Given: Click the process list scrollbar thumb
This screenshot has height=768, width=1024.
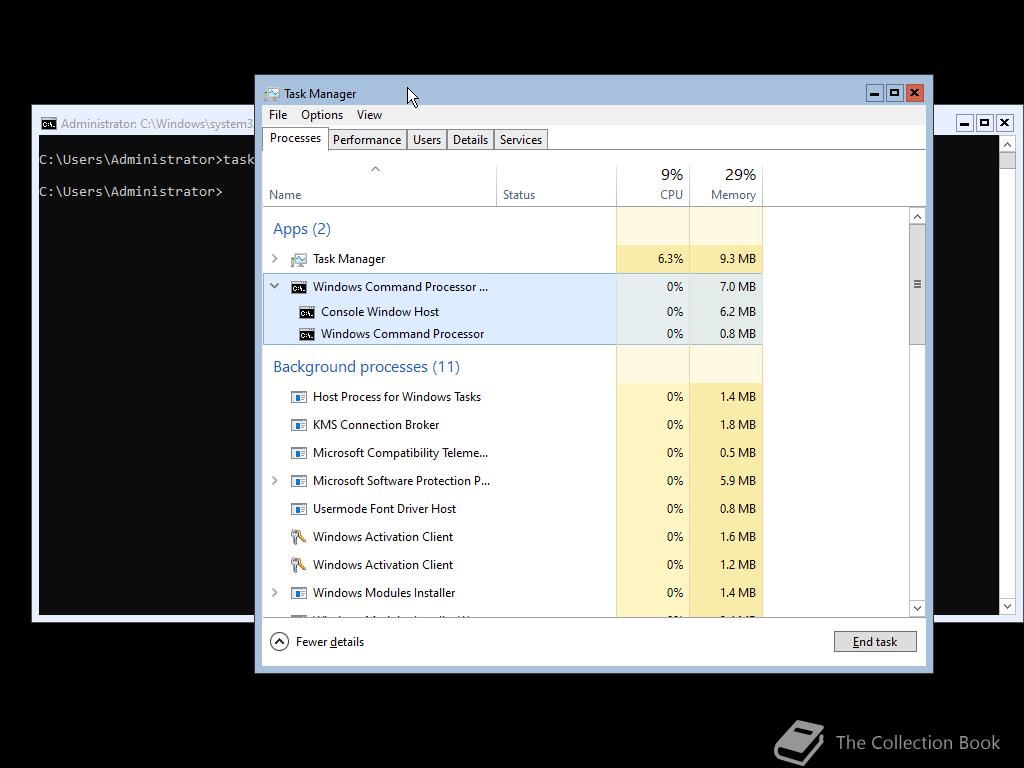Looking at the screenshot, I should tap(917, 284).
